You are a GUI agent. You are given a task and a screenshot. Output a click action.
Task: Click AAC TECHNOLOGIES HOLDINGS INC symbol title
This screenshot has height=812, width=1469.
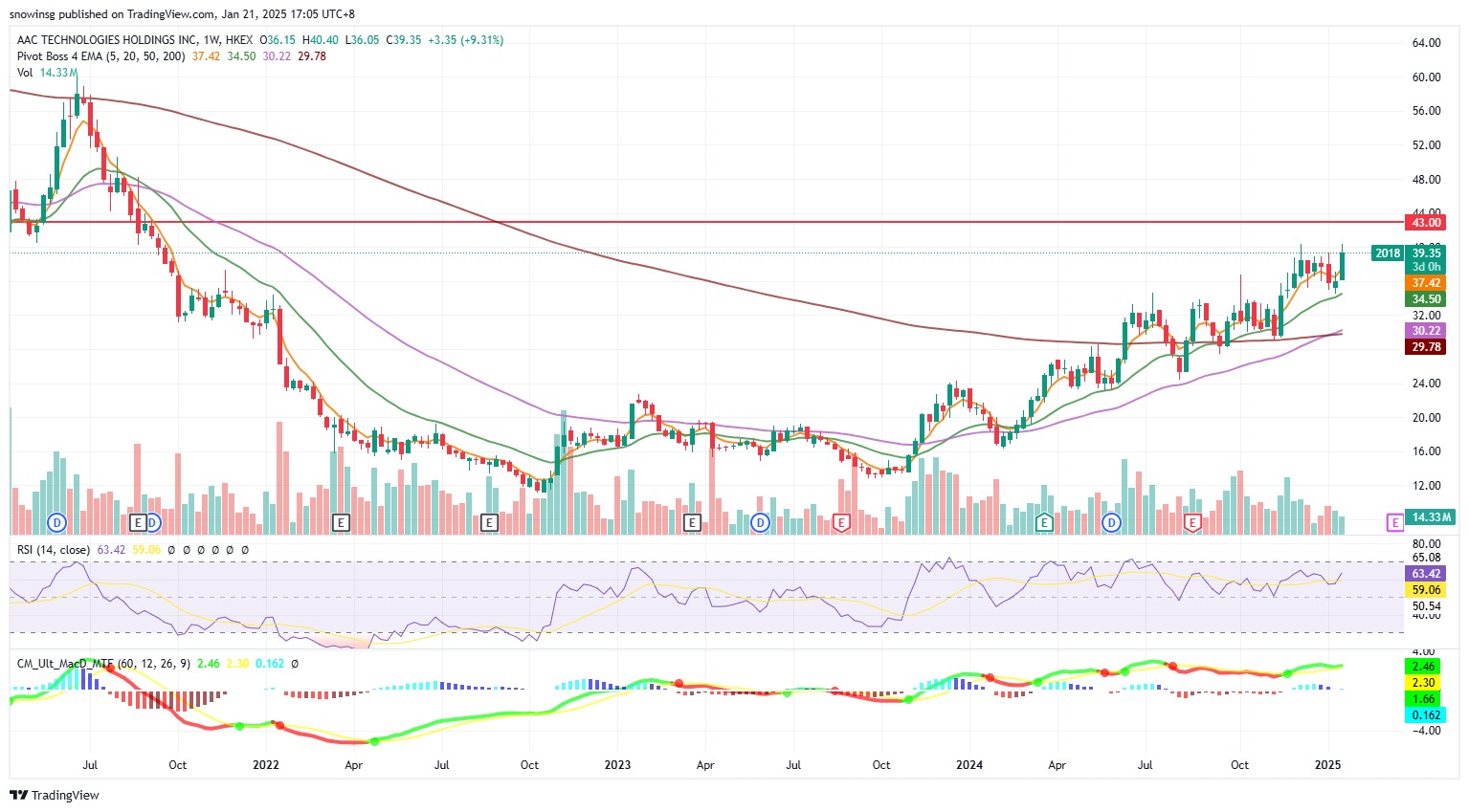[x=106, y=40]
